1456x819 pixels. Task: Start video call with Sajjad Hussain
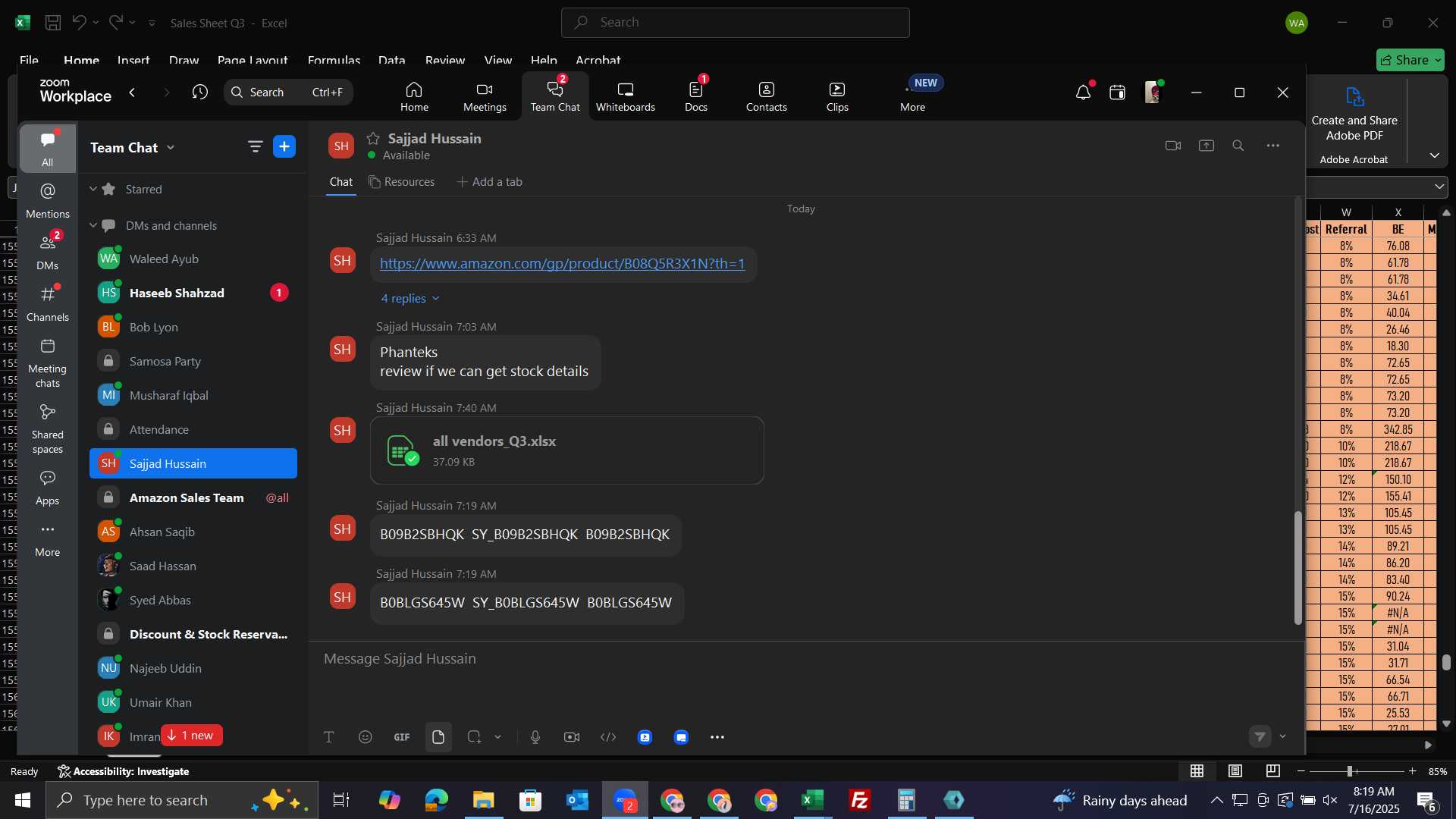tap(1173, 146)
